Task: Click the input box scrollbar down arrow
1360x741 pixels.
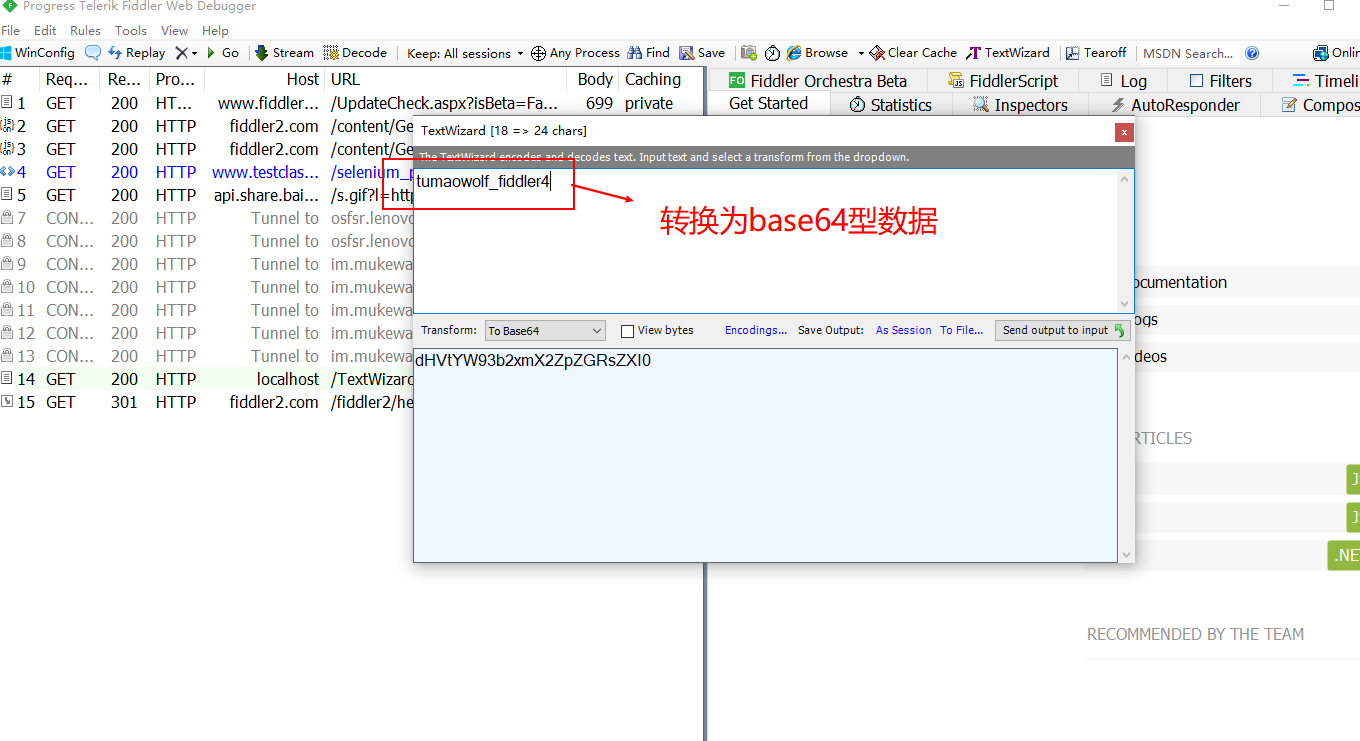Action: pyautogui.click(x=1126, y=303)
